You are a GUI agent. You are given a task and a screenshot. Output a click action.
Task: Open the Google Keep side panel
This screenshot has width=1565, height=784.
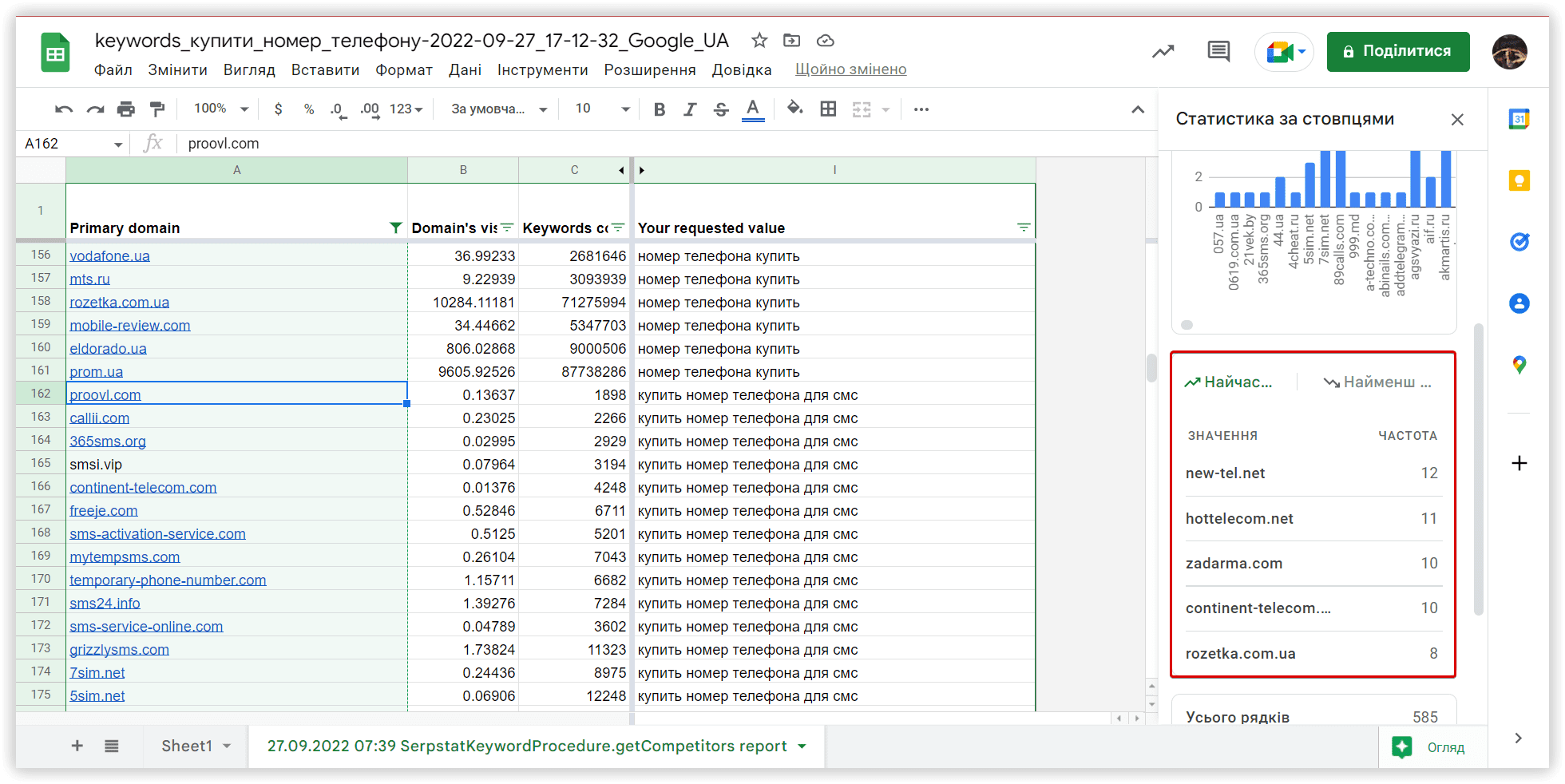[1519, 180]
